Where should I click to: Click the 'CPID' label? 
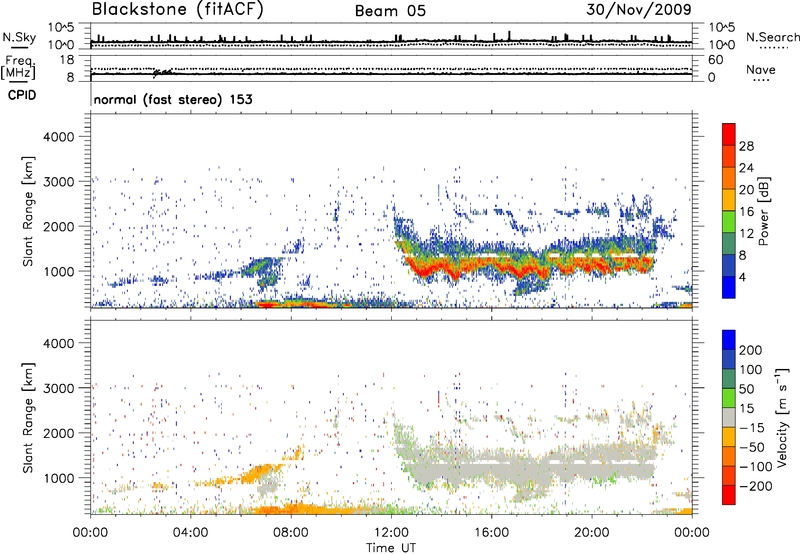[22, 95]
